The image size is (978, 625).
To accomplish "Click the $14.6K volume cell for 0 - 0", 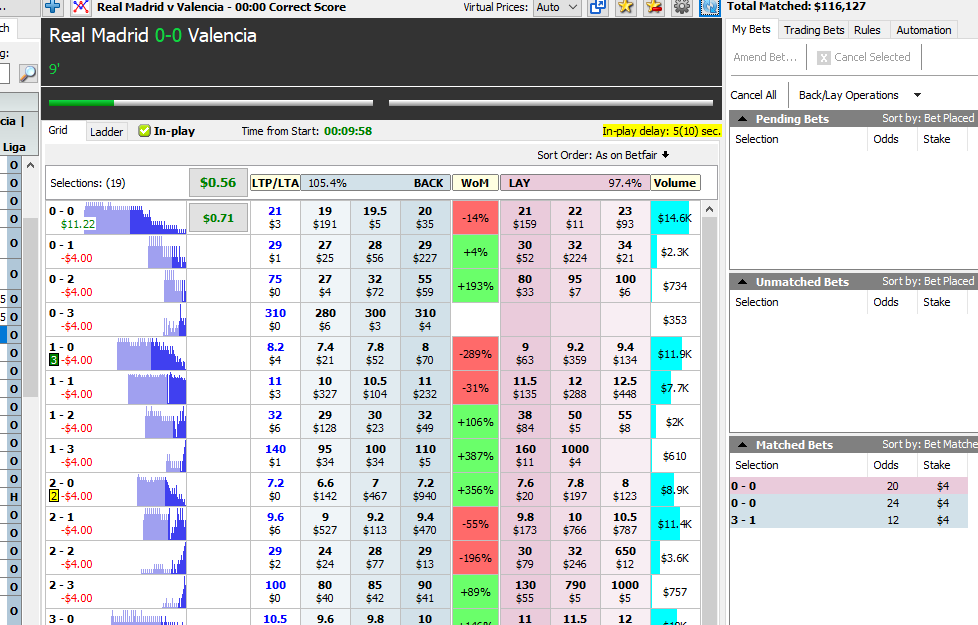I will point(675,218).
